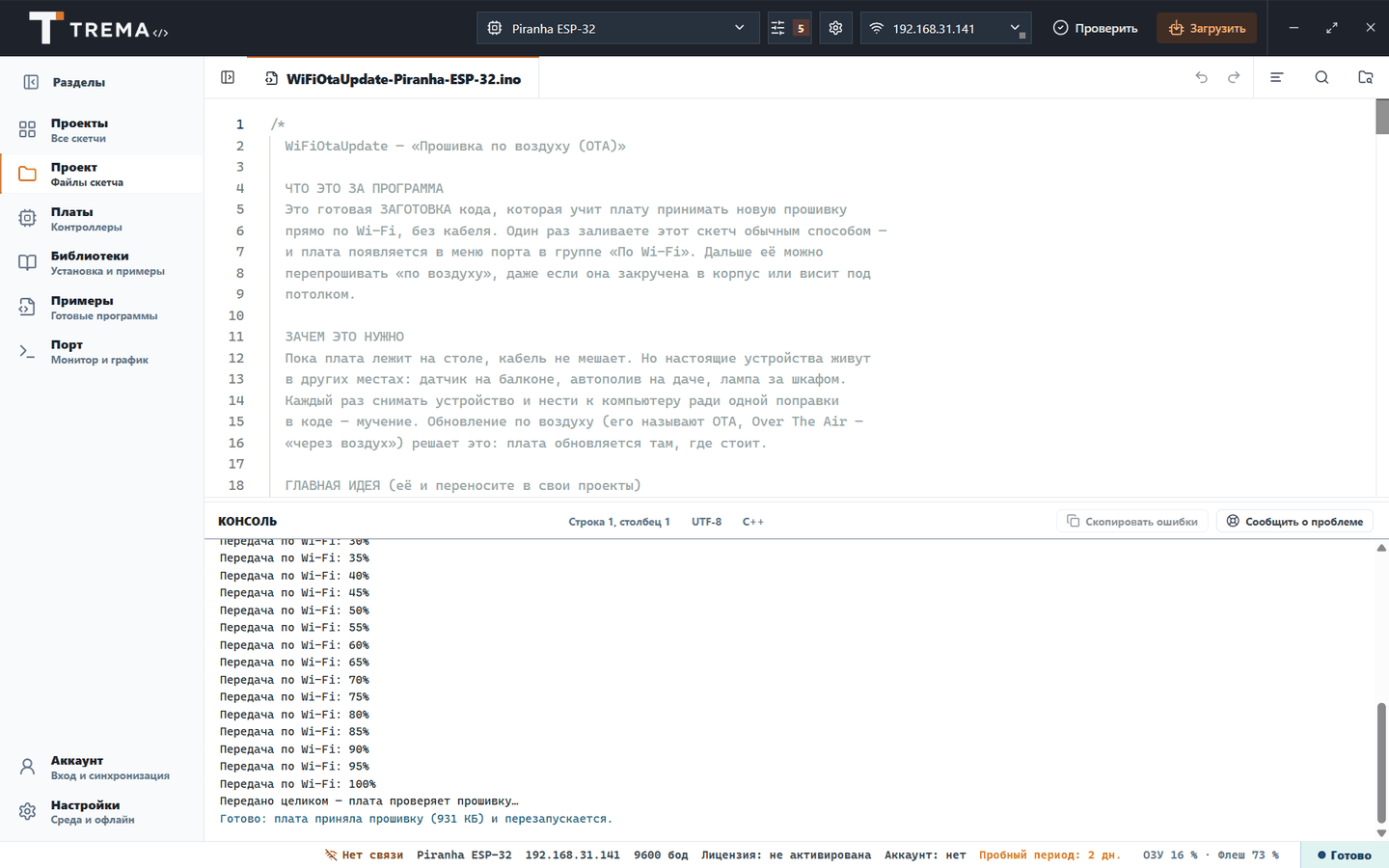Open the sketch folder icon
The image size is (1389, 868).
(1365, 77)
